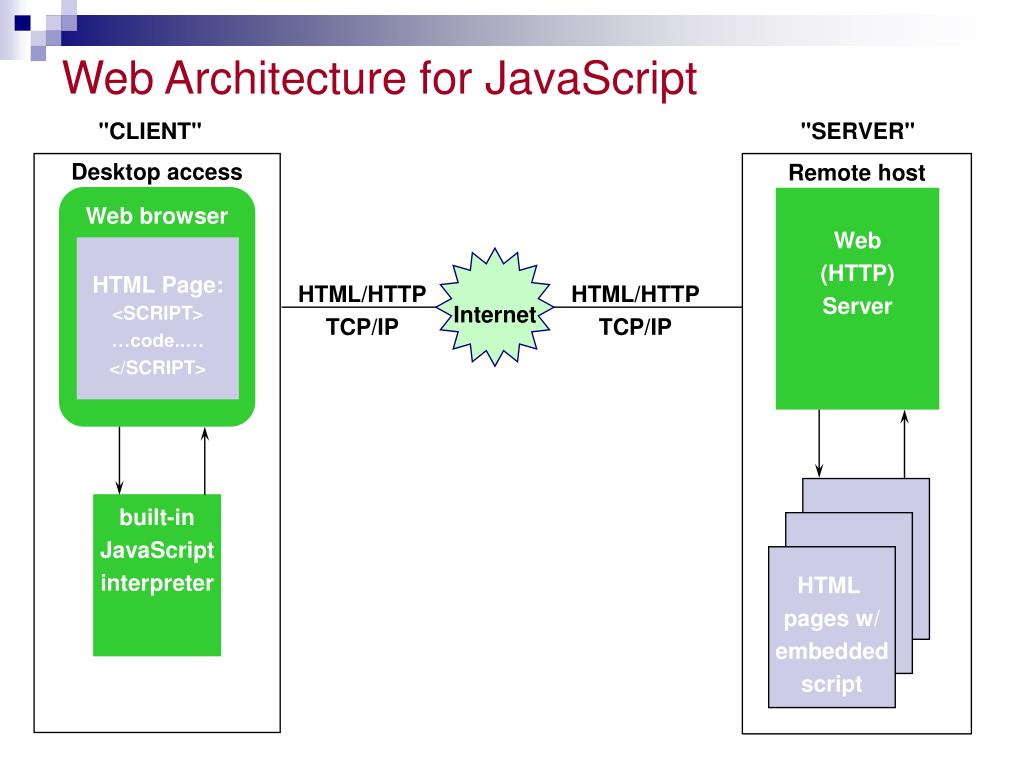The width and height of the screenshot is (1024, 768).
Task: Click the HTML pages w/ embedded script page
Action: click(x=831, y=627)
